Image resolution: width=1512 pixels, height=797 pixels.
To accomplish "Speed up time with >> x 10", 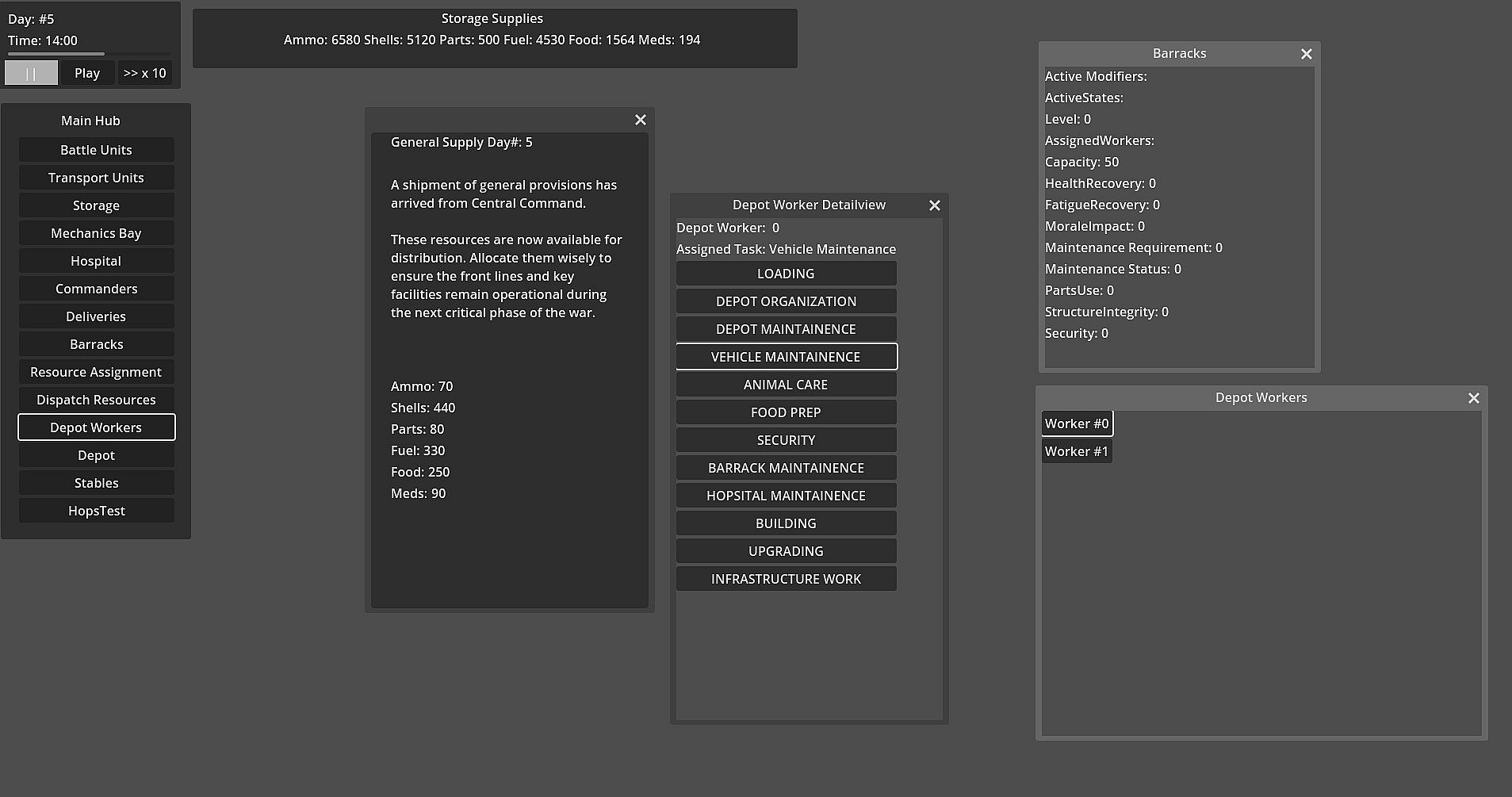I will [145, 73].
